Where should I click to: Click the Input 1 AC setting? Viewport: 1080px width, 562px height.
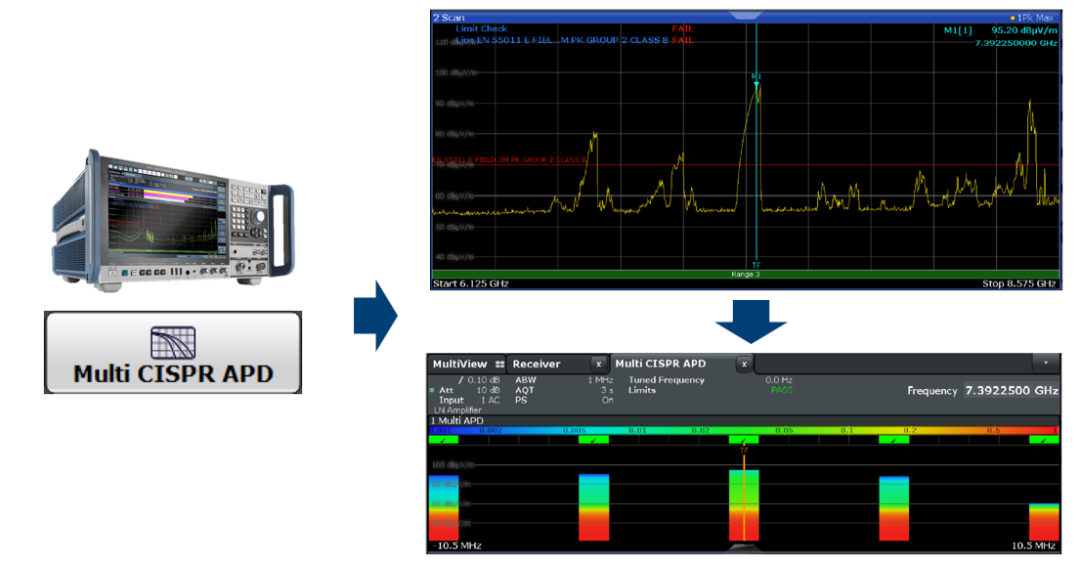click(x=469, y=400)
